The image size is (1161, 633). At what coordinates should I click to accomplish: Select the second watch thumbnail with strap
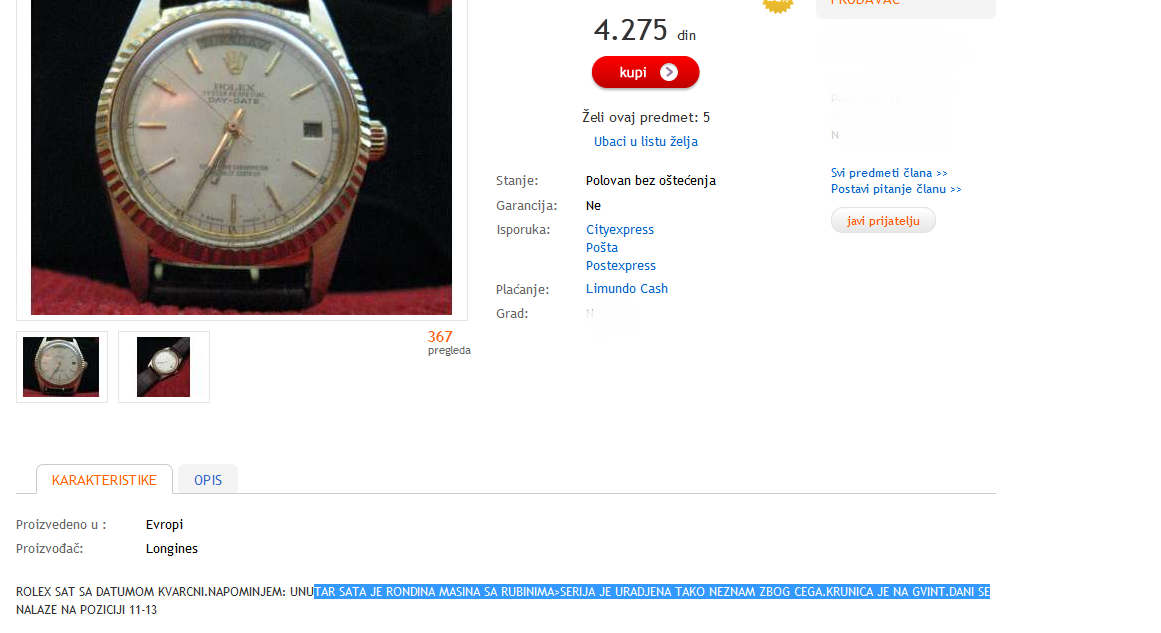164,367
